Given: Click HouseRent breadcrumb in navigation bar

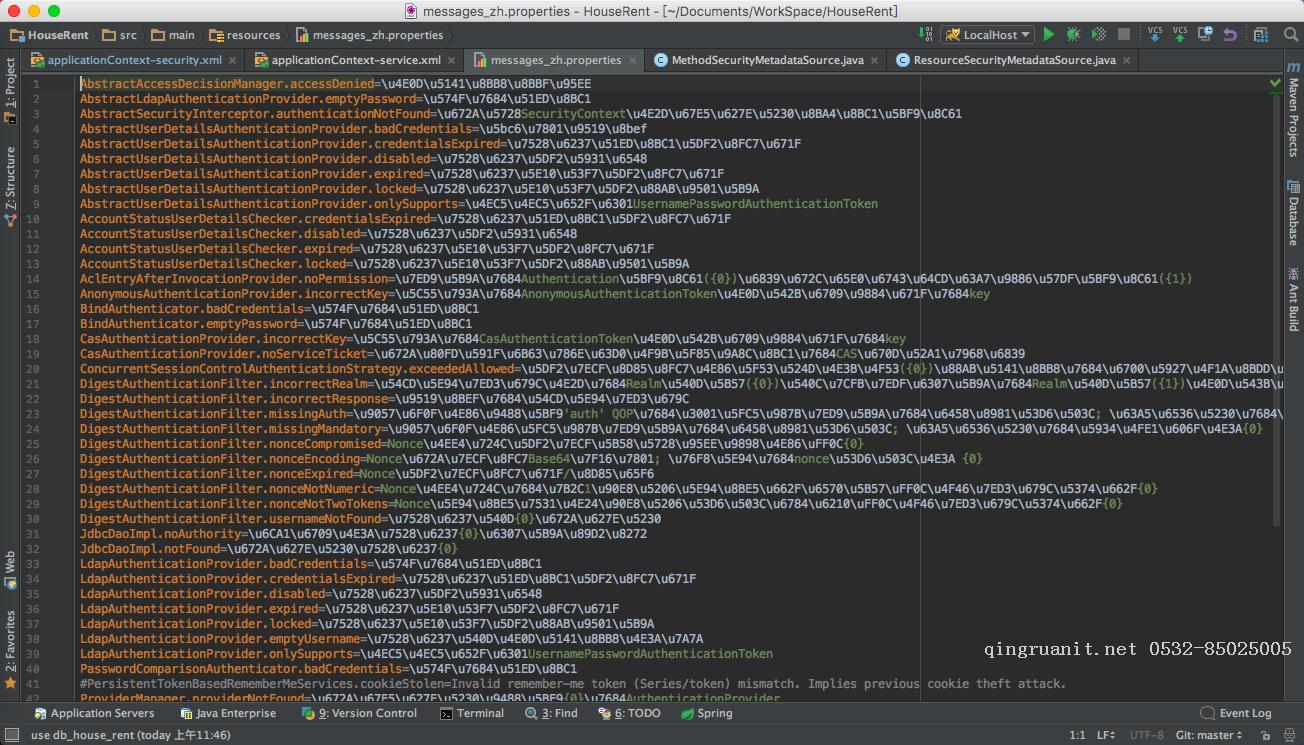Looking at the screenshot, I should [x=50, y=35].
